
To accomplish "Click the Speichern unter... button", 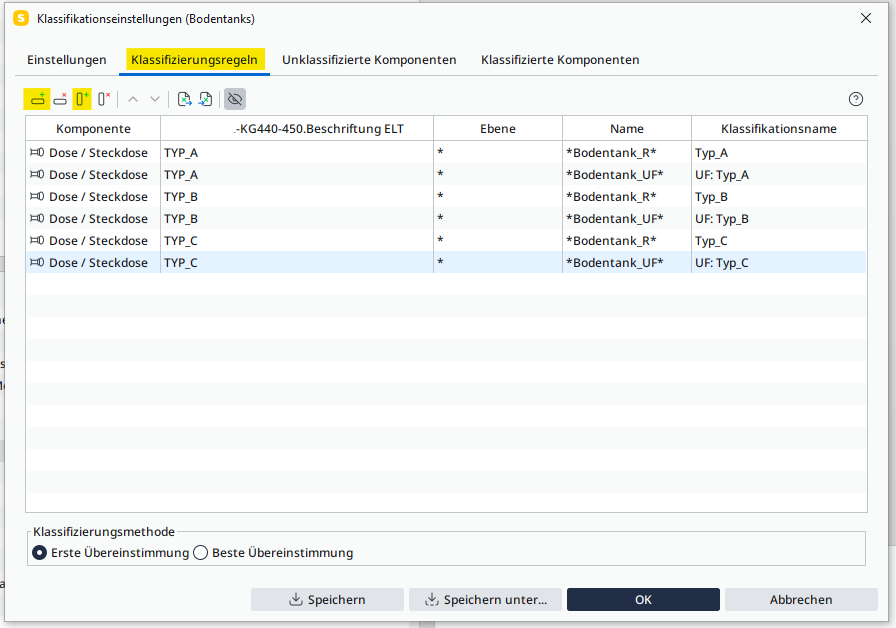I will [x=485, y=600].
